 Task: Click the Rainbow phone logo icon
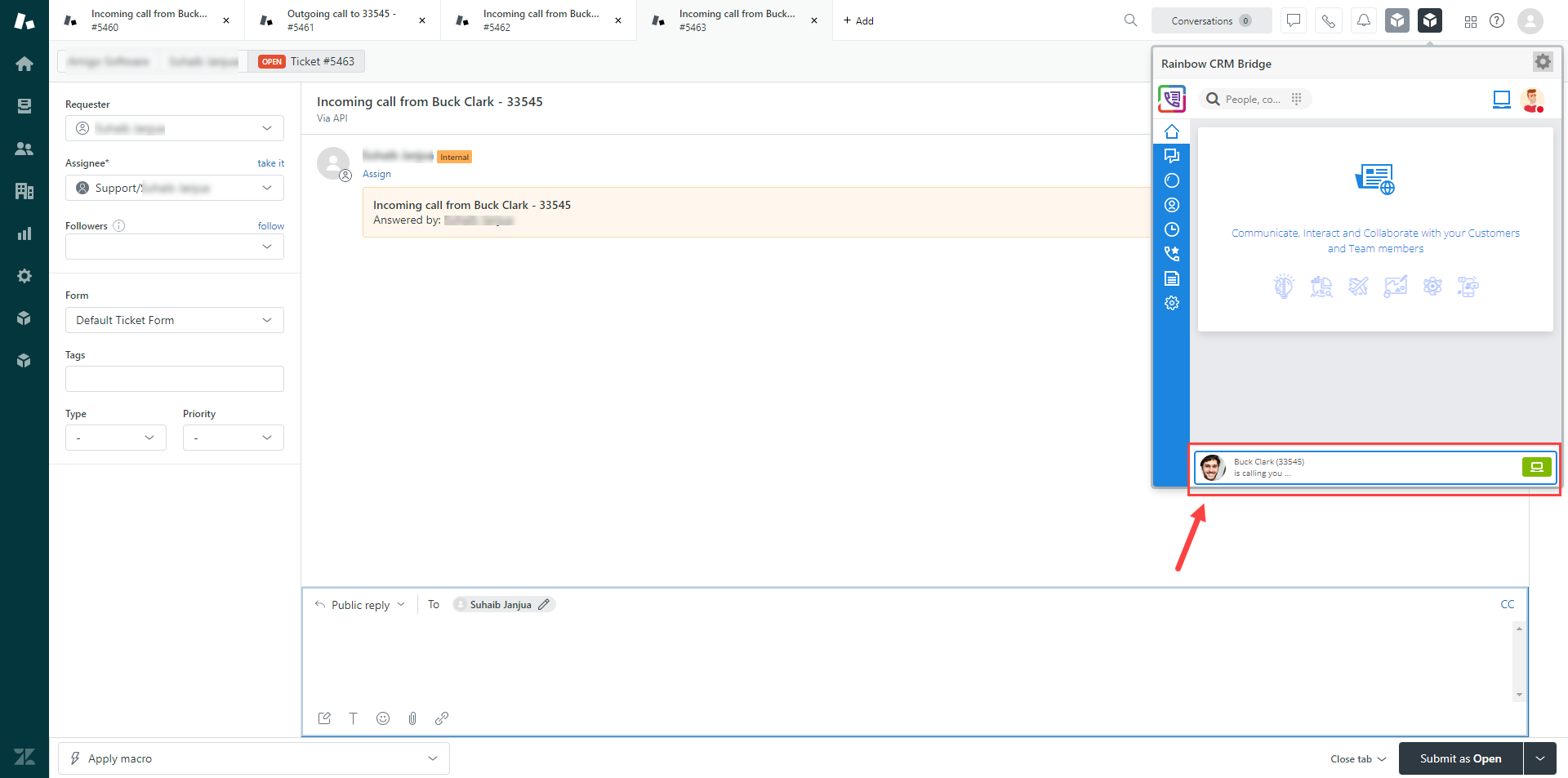(1172, 99)
